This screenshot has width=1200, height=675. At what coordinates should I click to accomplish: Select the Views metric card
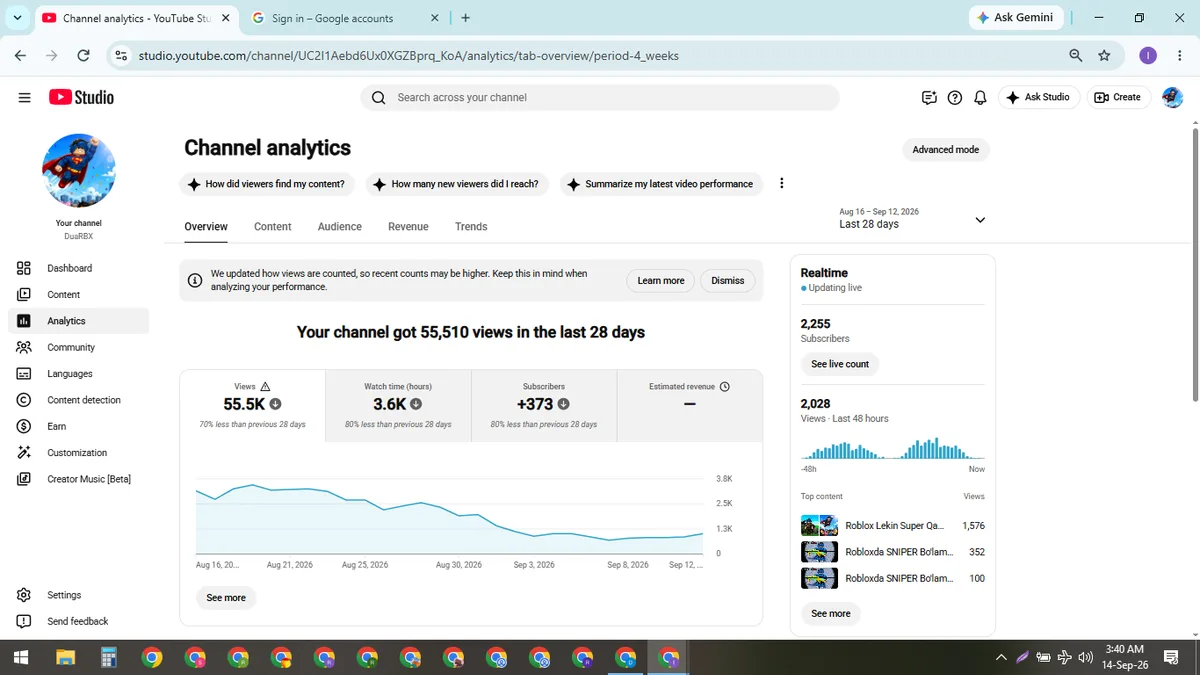252,406
